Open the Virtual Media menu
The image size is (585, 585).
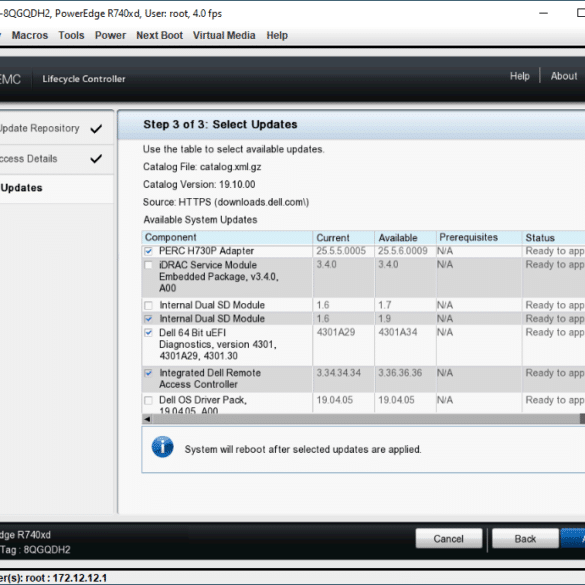point(224,35)
